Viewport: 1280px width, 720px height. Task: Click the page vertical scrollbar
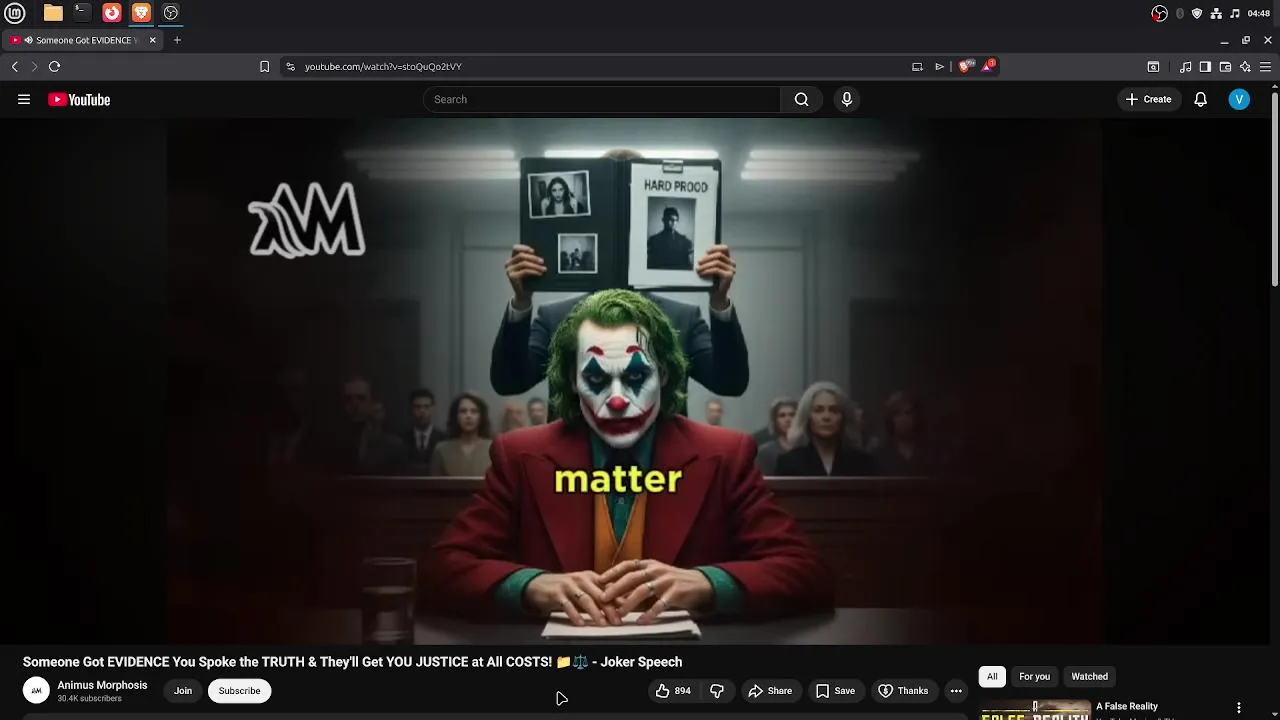1274,188
